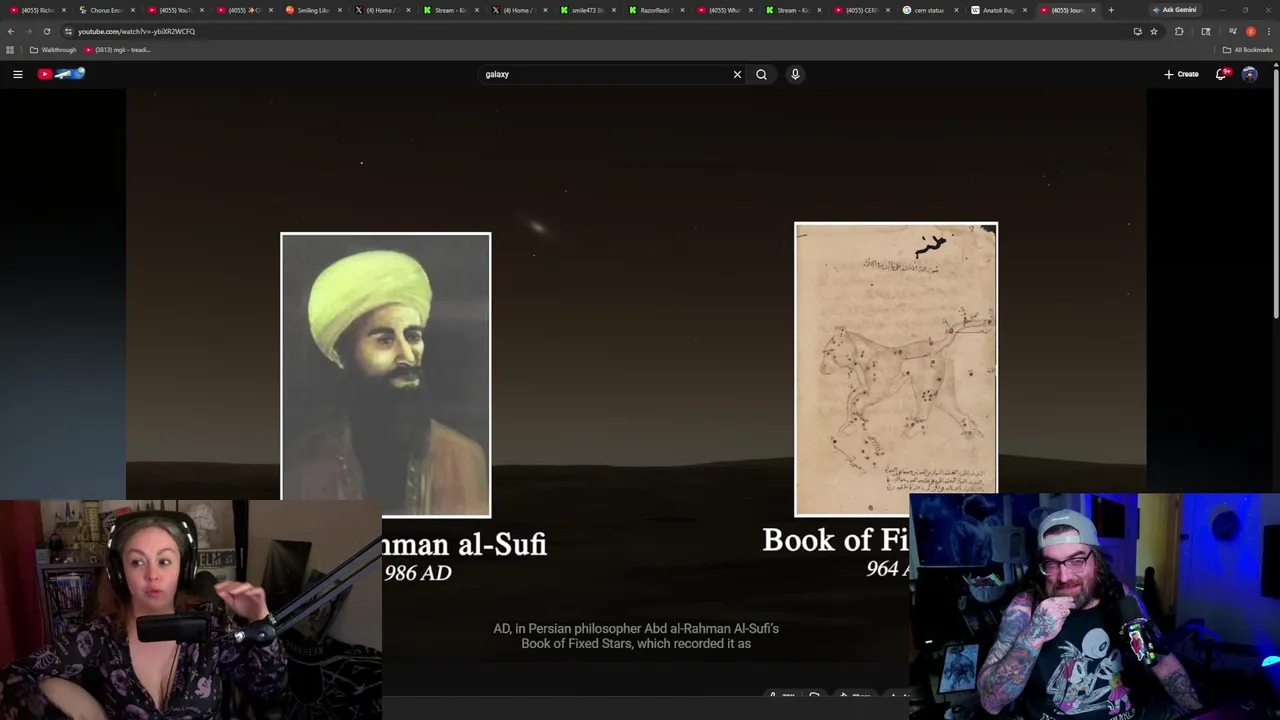
Task: Switch to the RazorRedd tab
Action: (656, 10)
